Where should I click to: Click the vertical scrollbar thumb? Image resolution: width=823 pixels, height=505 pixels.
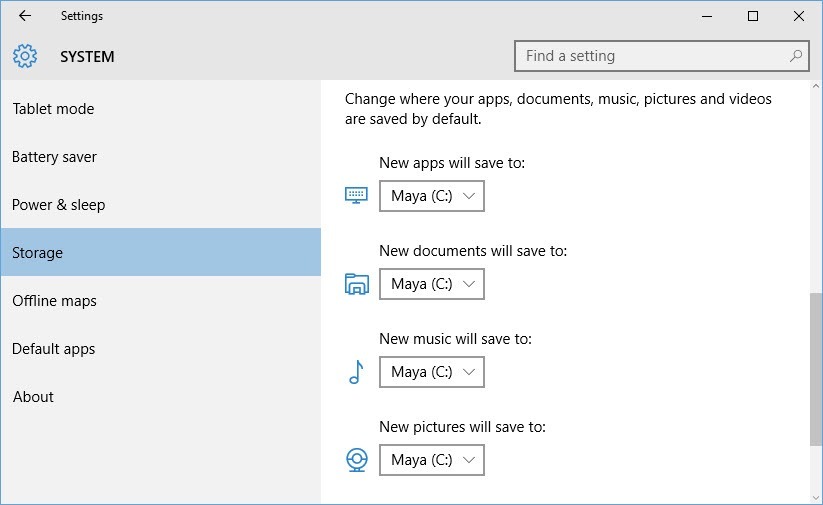[816, 367]
